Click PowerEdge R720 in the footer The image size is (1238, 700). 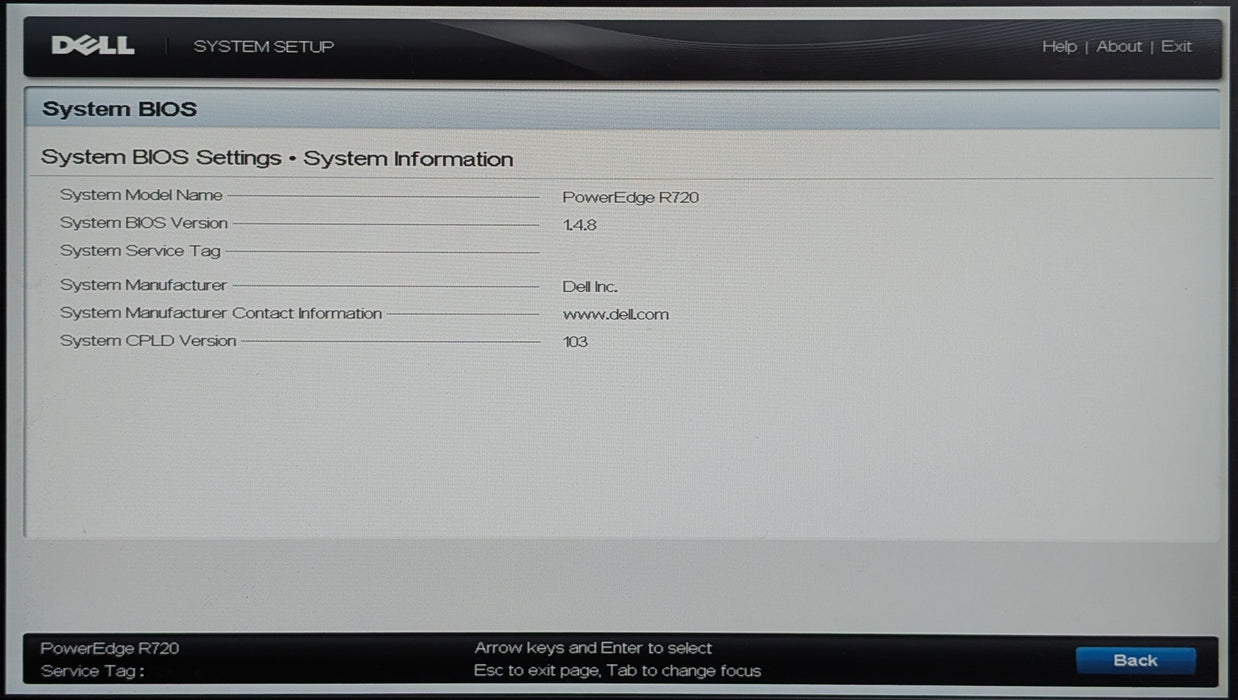110,648
